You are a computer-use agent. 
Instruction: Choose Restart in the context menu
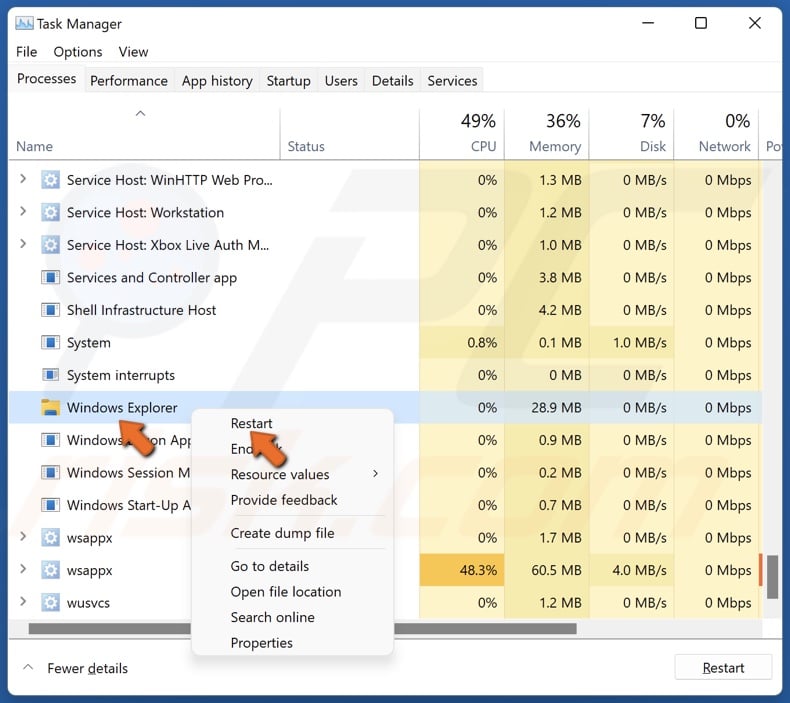tap(251, 423)
